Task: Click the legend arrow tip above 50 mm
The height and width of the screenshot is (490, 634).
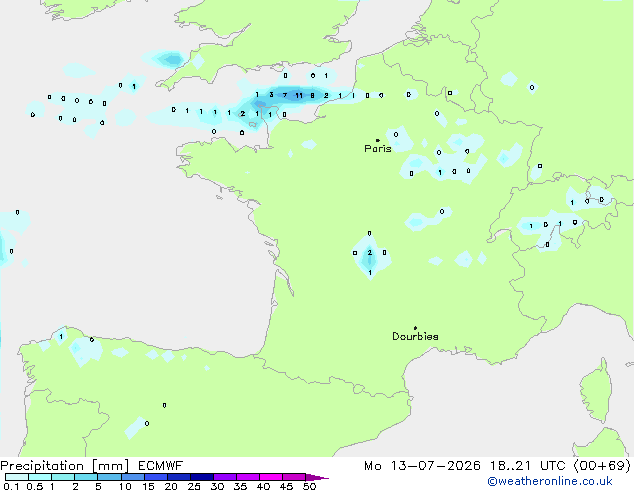Action: [317, 477]
